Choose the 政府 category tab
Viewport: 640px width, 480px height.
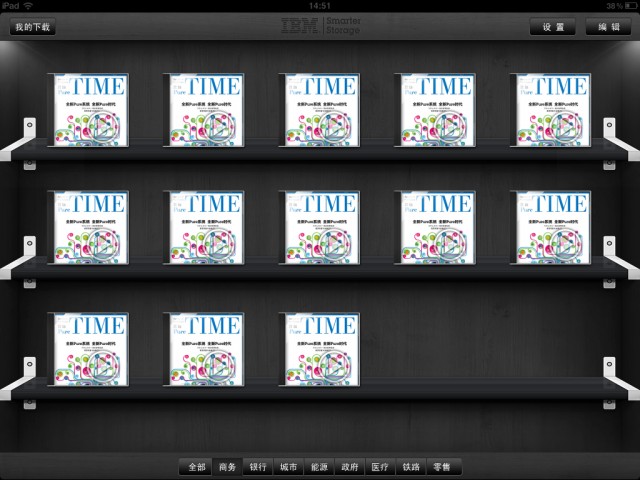[x=350, y=467]
